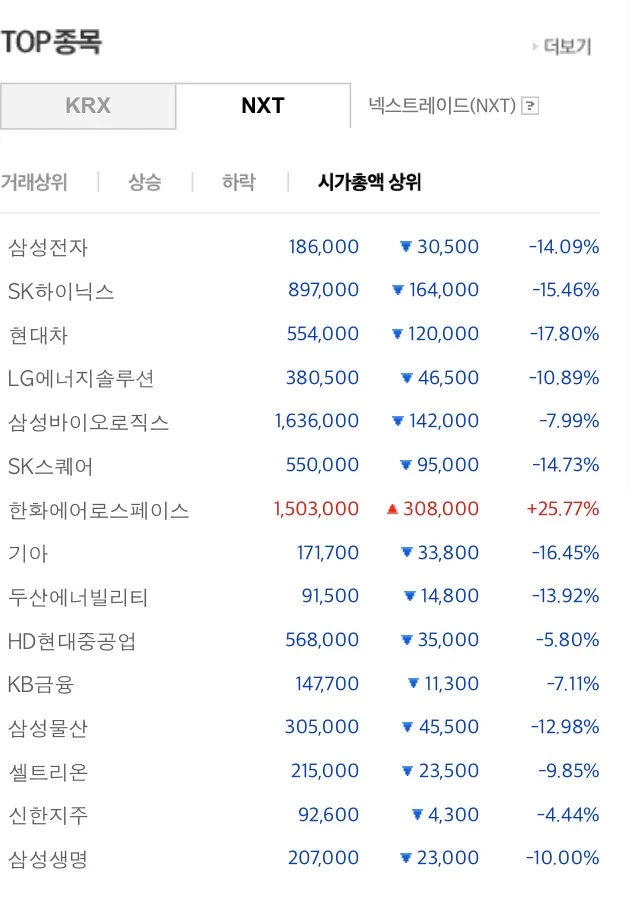The width and height of the screenshot is (629, 897).
Task: Open LG에너지솔루션 stock details
Action: click(x=81, y=379)
